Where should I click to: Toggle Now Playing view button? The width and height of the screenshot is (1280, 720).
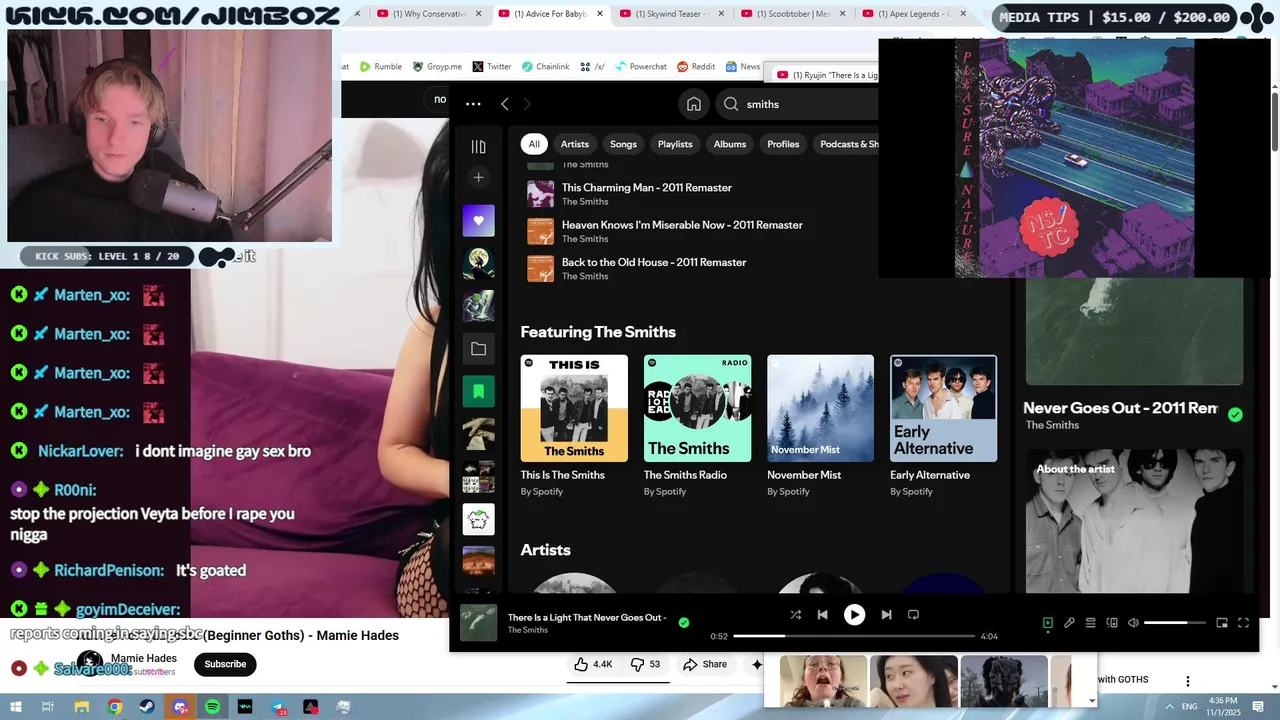(1047, 623)
